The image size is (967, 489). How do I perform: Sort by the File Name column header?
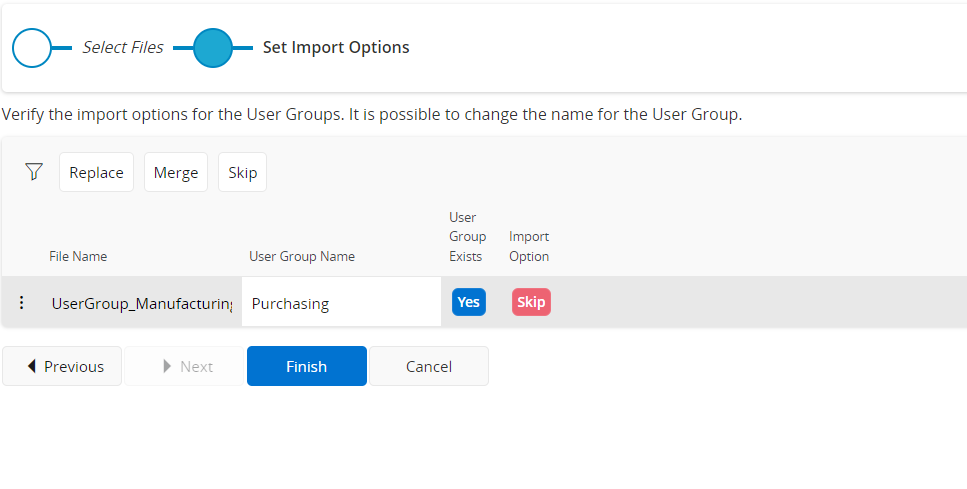tap(78, 256)
